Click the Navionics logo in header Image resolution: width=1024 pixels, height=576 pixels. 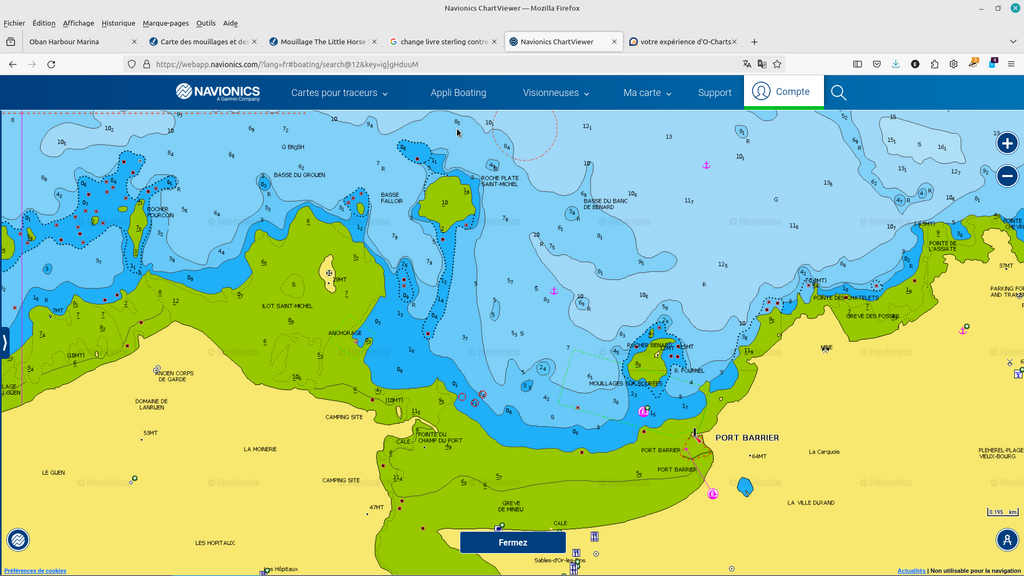point(217,92)
